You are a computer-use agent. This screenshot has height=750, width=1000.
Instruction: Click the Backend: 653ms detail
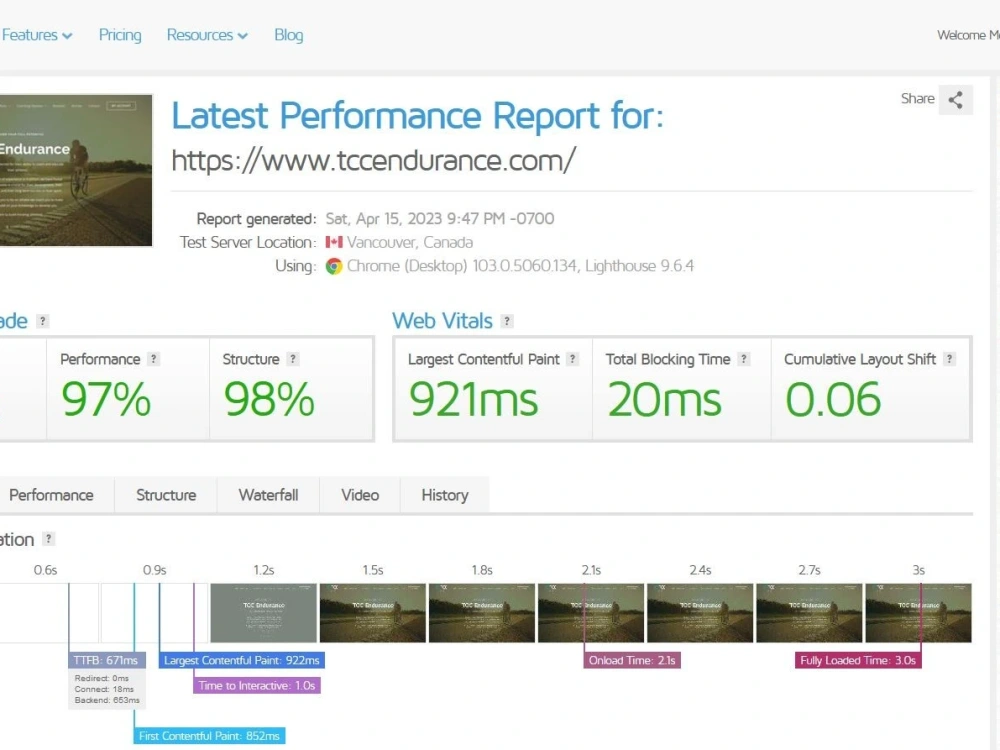coord(107,700)
